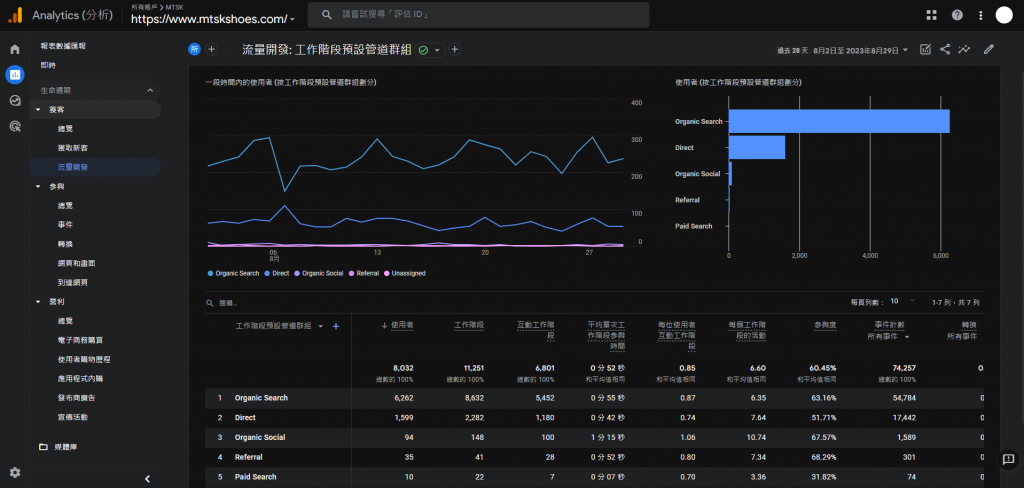Click the 所 all-users comparison badge
The height and width of the screenshot is (488, 1024).
click(x=194, y=49)
